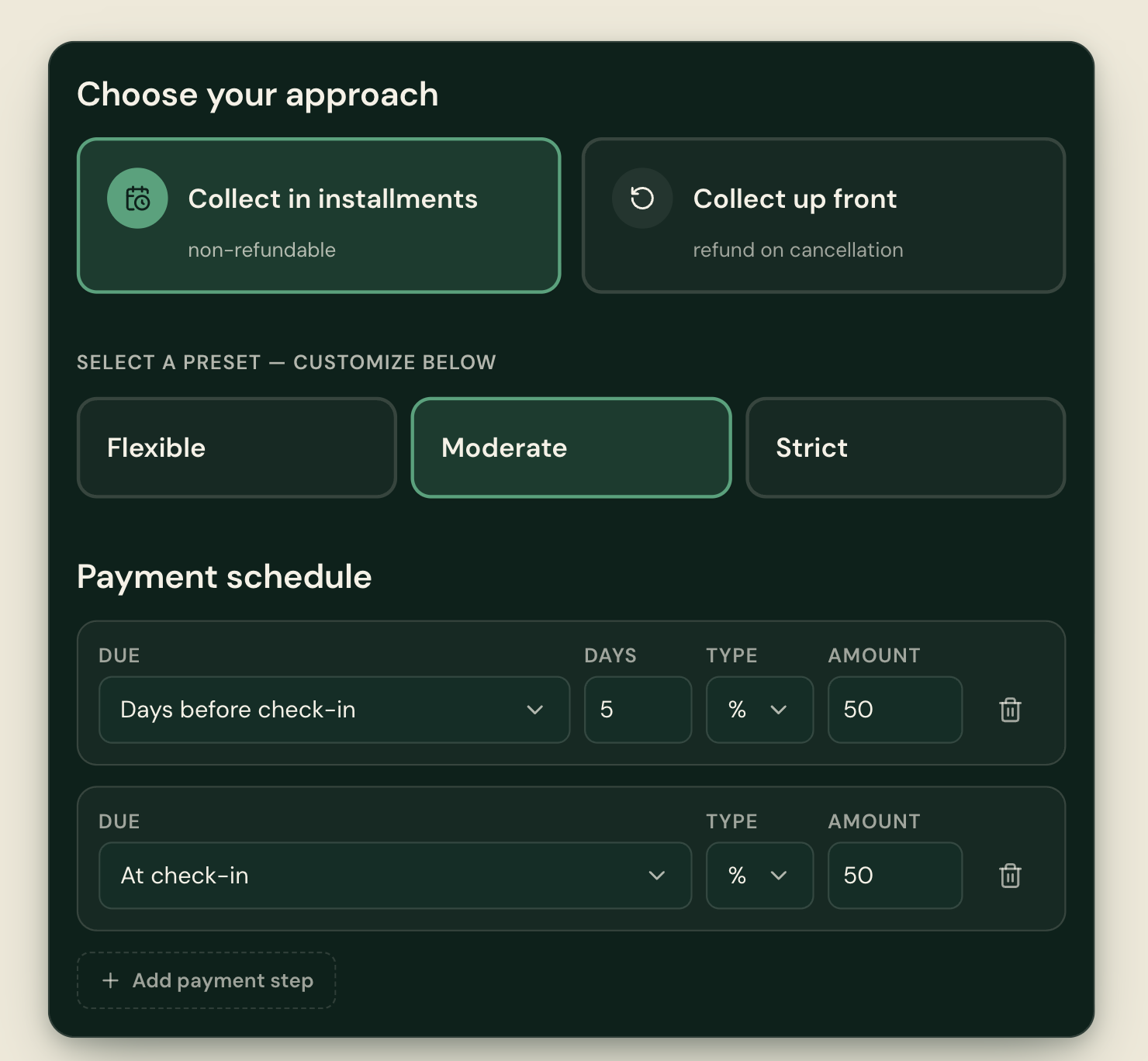Screen dimensions: 1148x1061
Task: Select the Collect up front option
Action: (x=824, y=216)
